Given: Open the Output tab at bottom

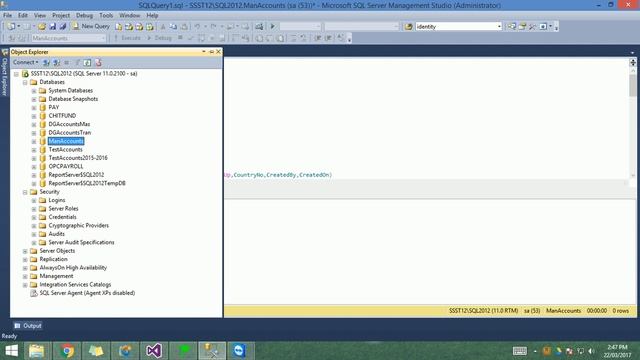Looking at the screenshot, I should [28, 326].
